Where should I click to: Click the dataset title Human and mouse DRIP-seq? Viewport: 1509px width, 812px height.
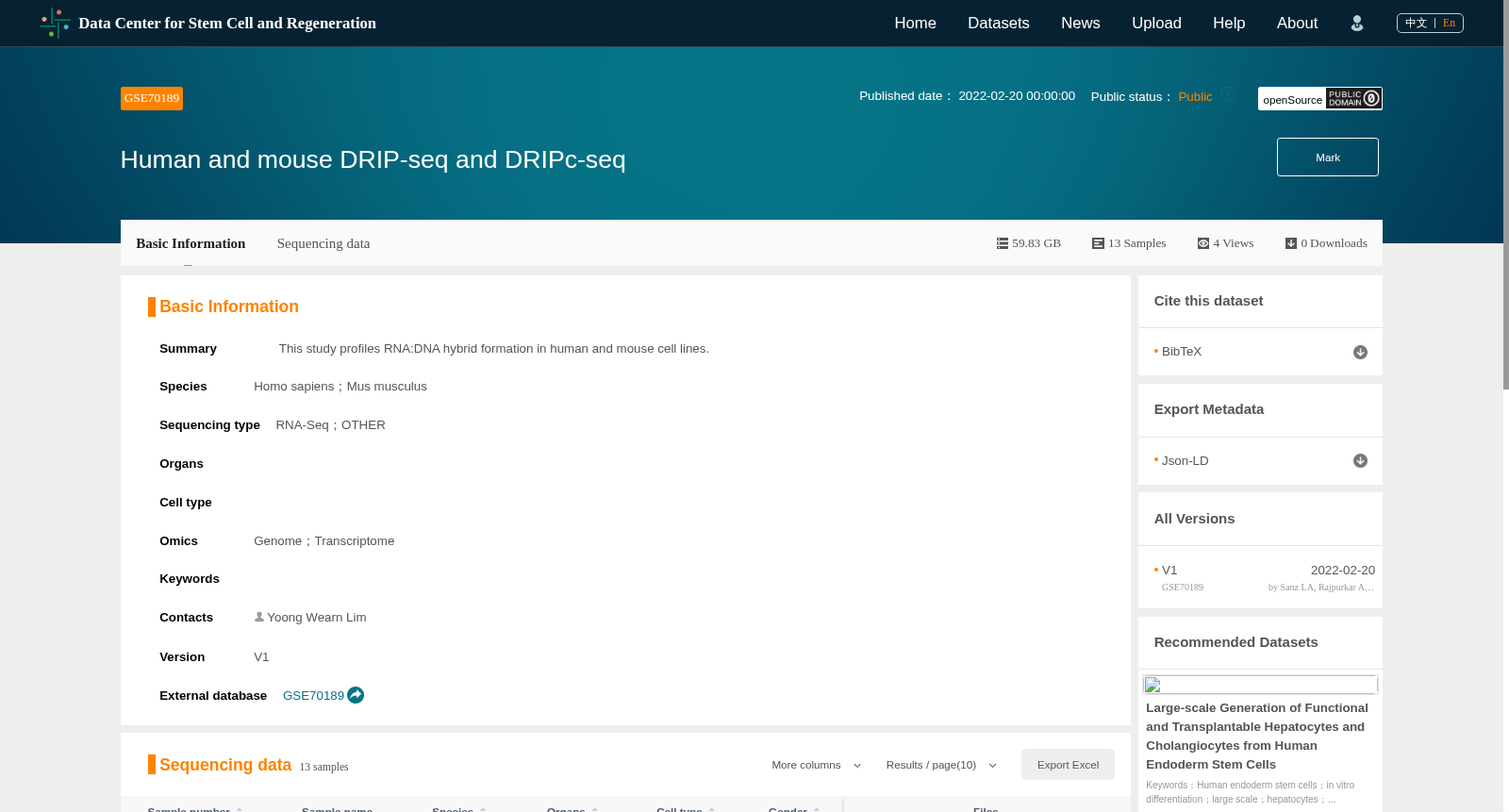click(x=373, y=159)
